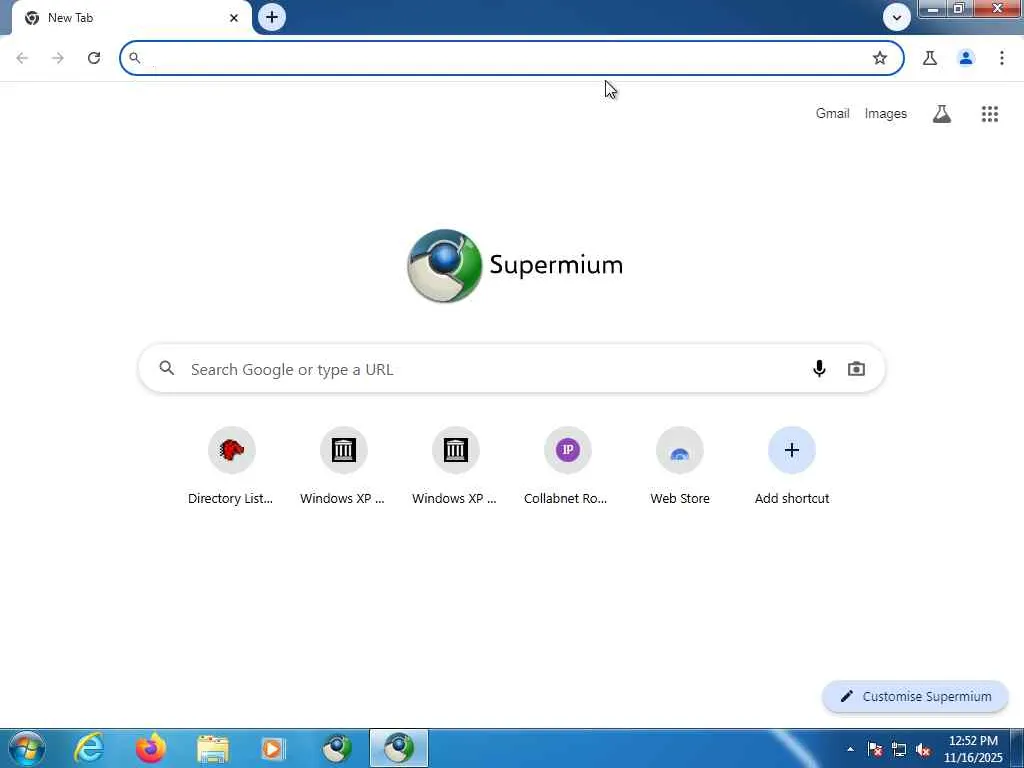Click the forward navigation arrow
Screen dimensions: 1024x768
point(57,58)
